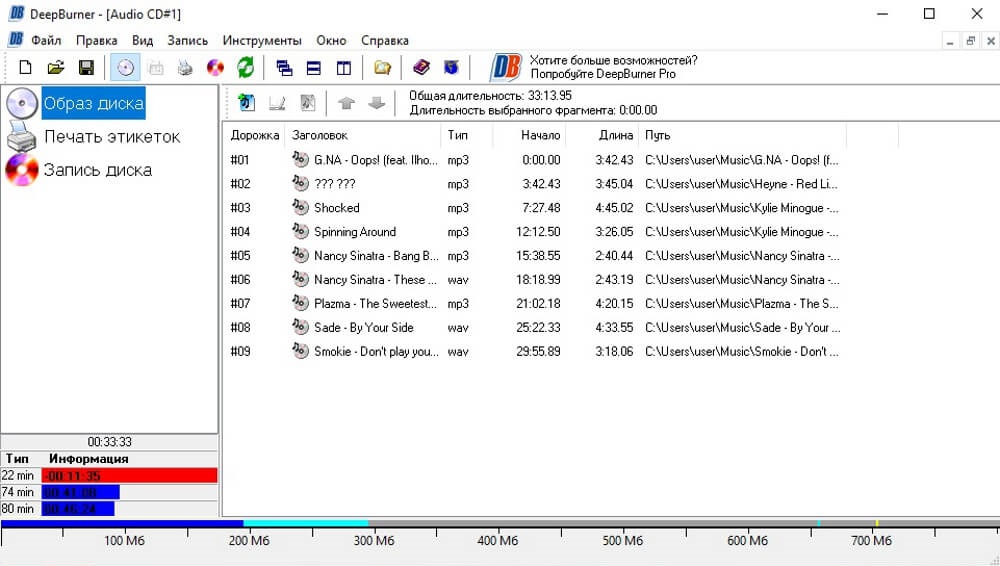The height and width of the screenshot is (566, 1000).
Task: Select the Smokie - Don't play you... track
Action: [534, 351]
